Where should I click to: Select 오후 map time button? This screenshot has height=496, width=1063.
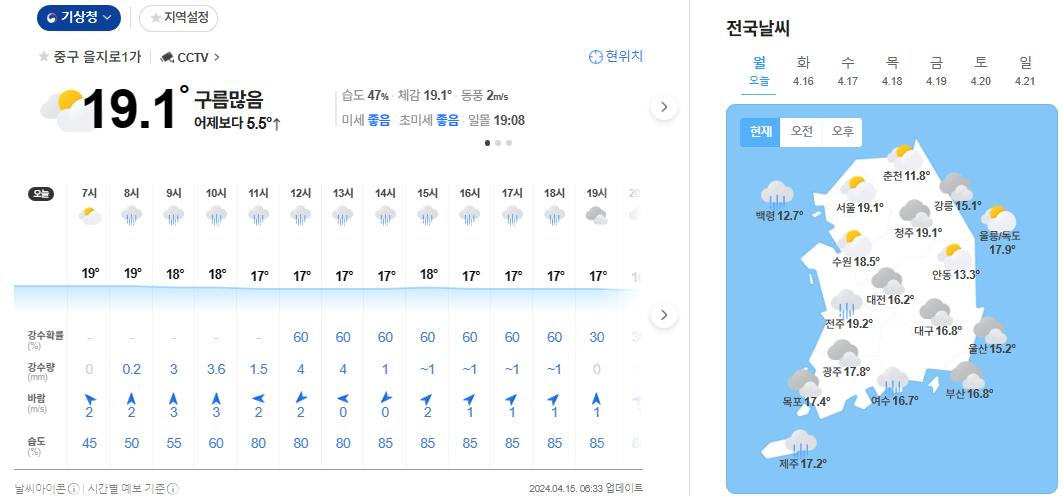[x=842, y=132]
